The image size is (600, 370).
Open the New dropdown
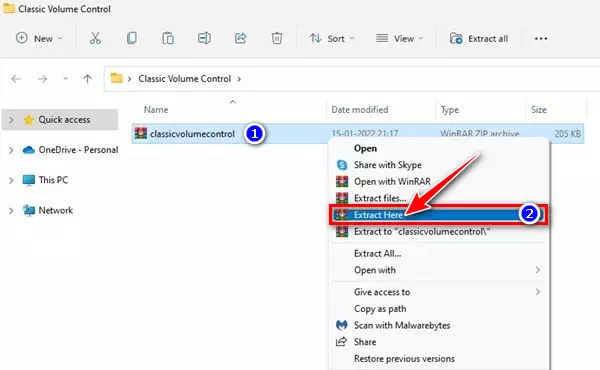39,38
